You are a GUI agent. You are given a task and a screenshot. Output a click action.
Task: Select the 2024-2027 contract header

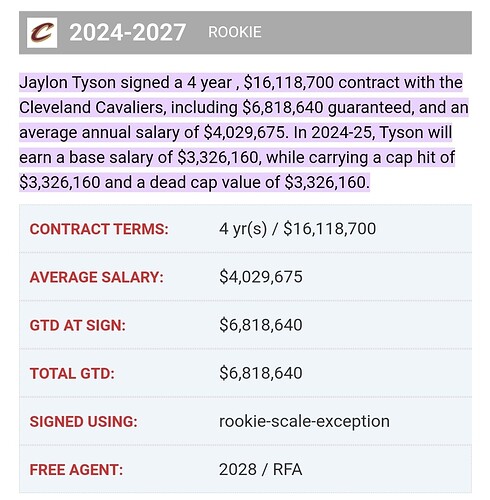[x=127, y=32]
